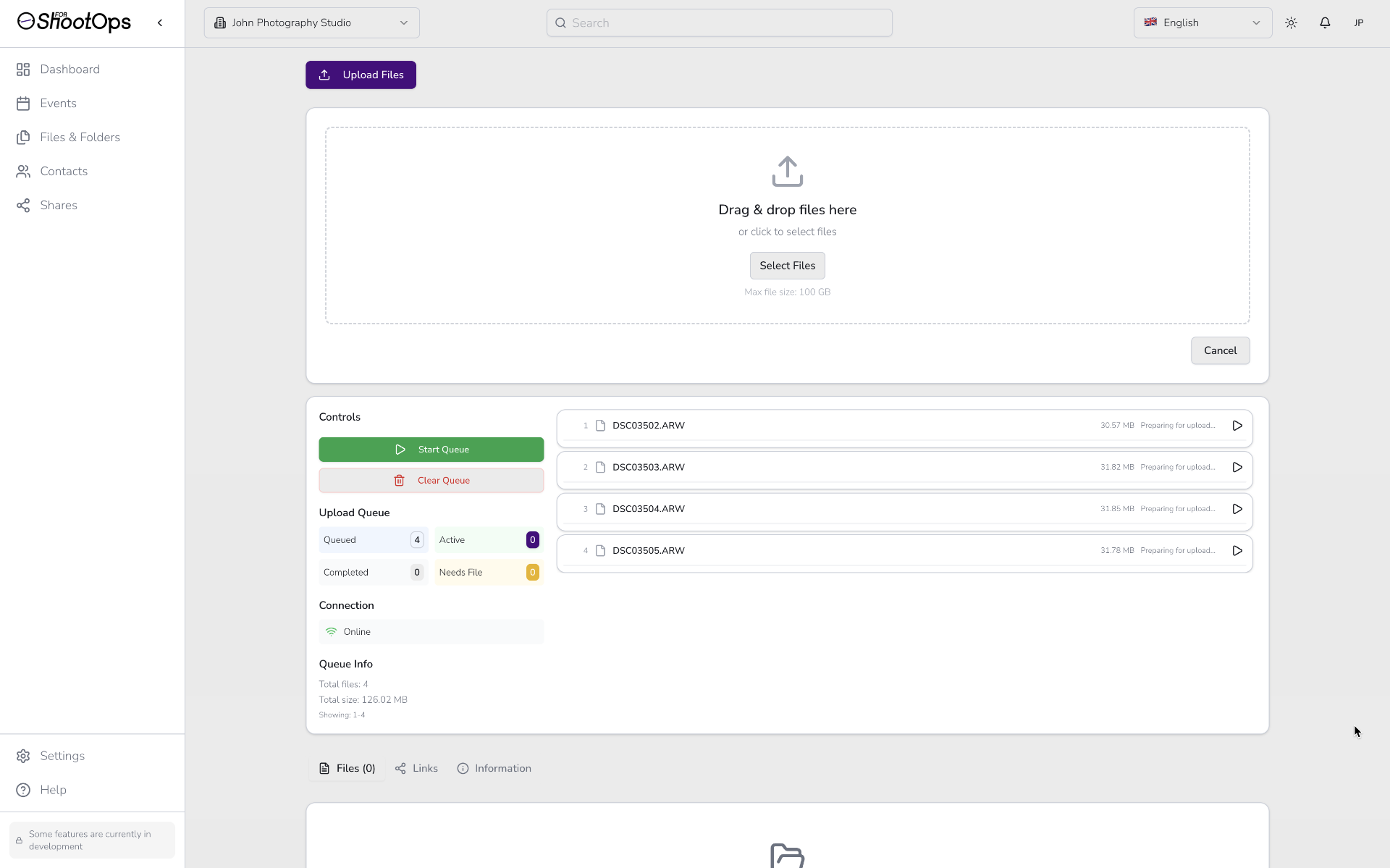This screenshot has width=1390, height=868.
Task: Click the notifications bell
Action: (x=1325, y=22)
